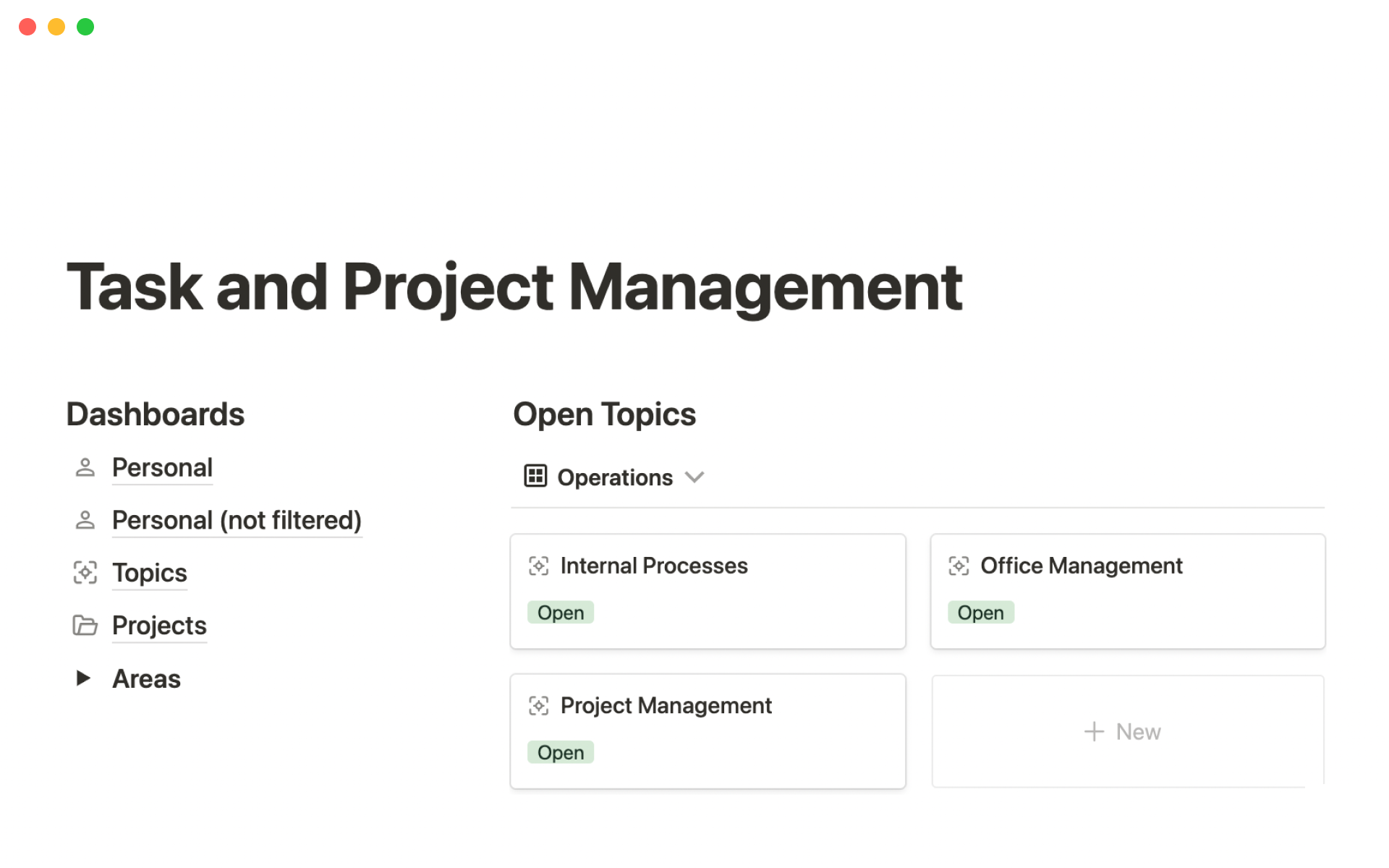
Task: Toggle the Open status on Project Management
Action: coord(562,752)
